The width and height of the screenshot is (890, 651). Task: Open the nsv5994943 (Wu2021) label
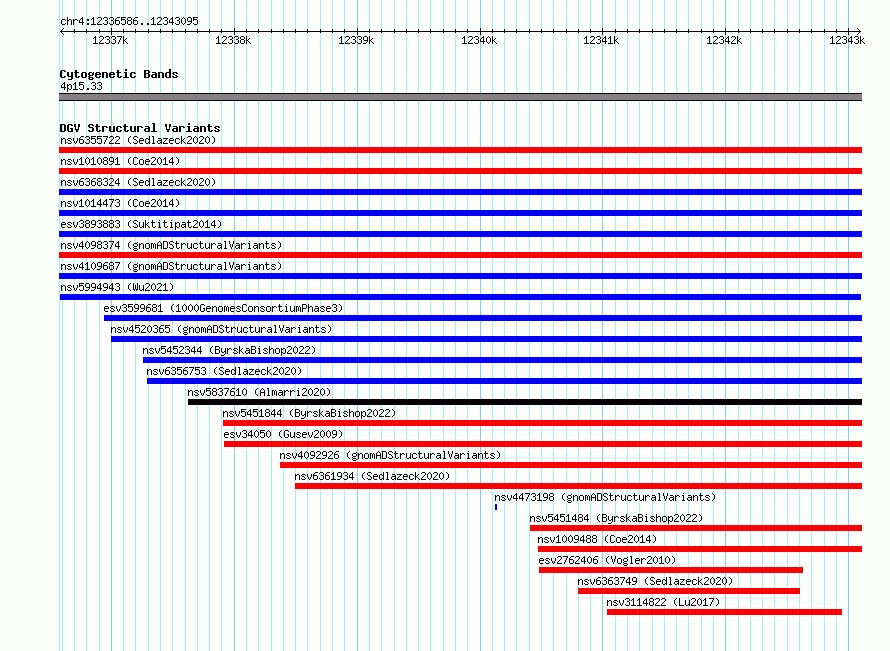coord(117,287)
